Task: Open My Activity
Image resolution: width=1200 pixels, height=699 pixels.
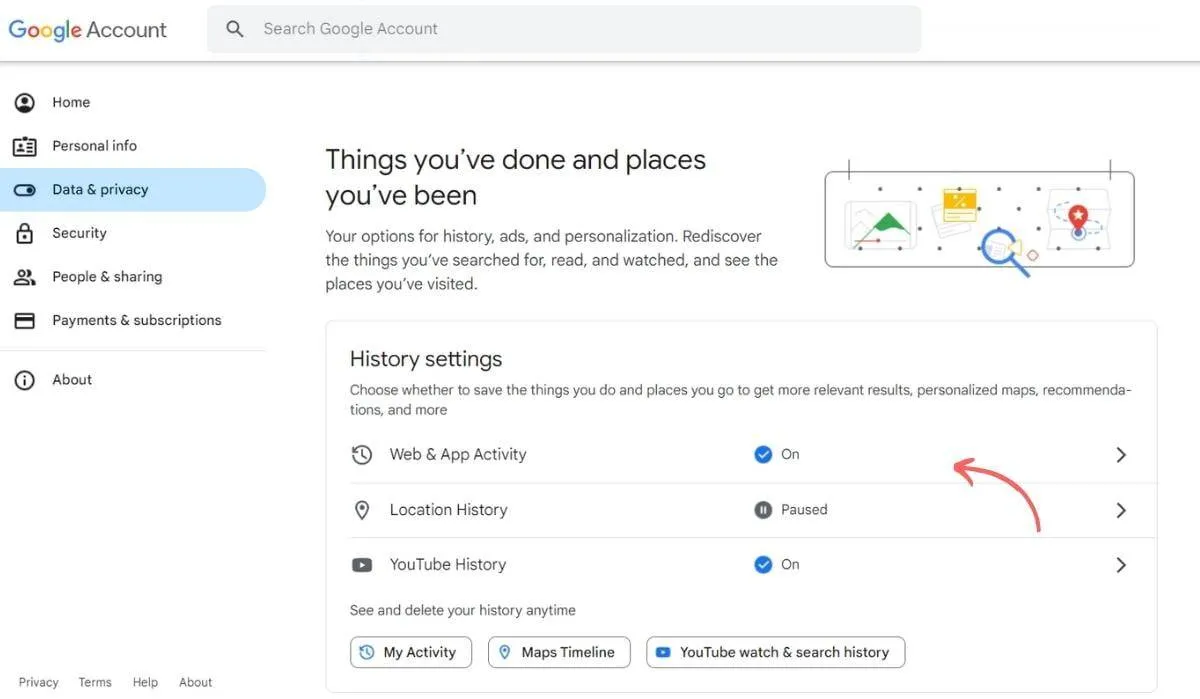Action: pyautogui.click(x=410, y=651)
